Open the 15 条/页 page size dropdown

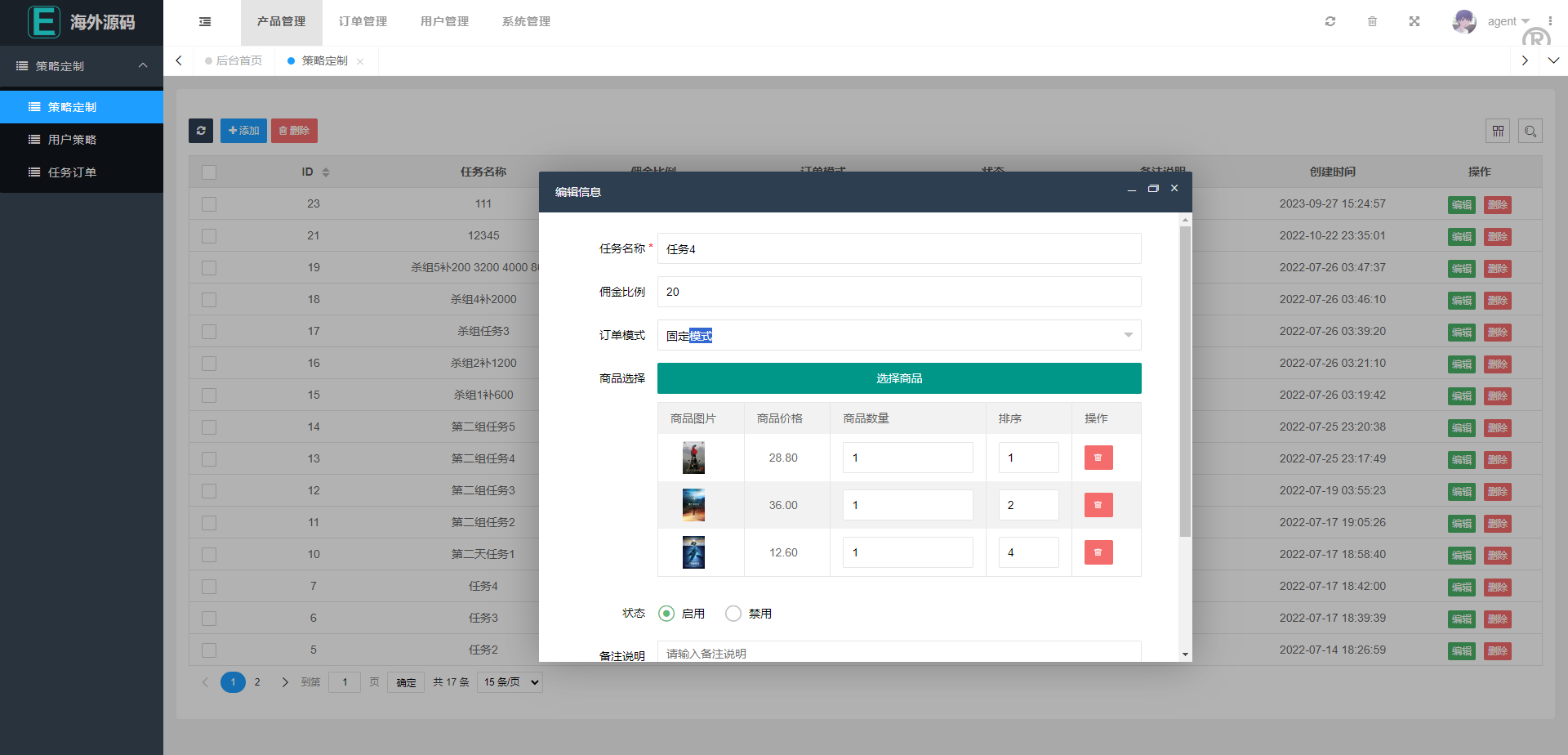tap(511, 682)
